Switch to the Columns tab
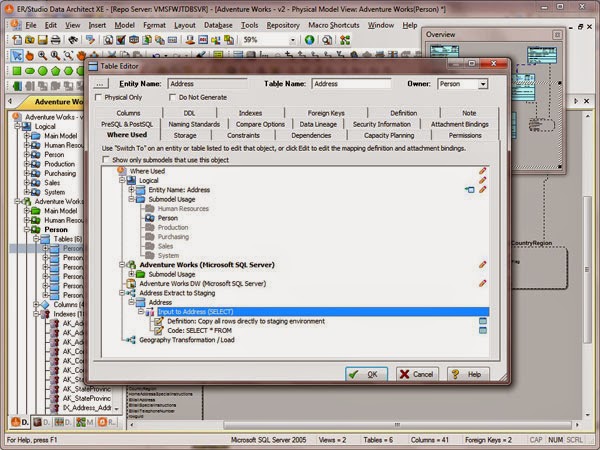Viewport: 600px width, 450px height. coord(128,113)
